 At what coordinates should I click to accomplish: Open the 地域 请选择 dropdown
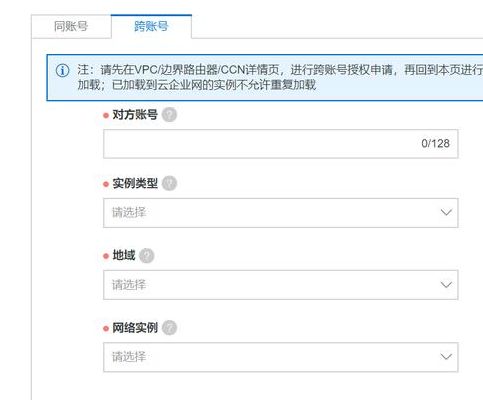tap(281, 285)
